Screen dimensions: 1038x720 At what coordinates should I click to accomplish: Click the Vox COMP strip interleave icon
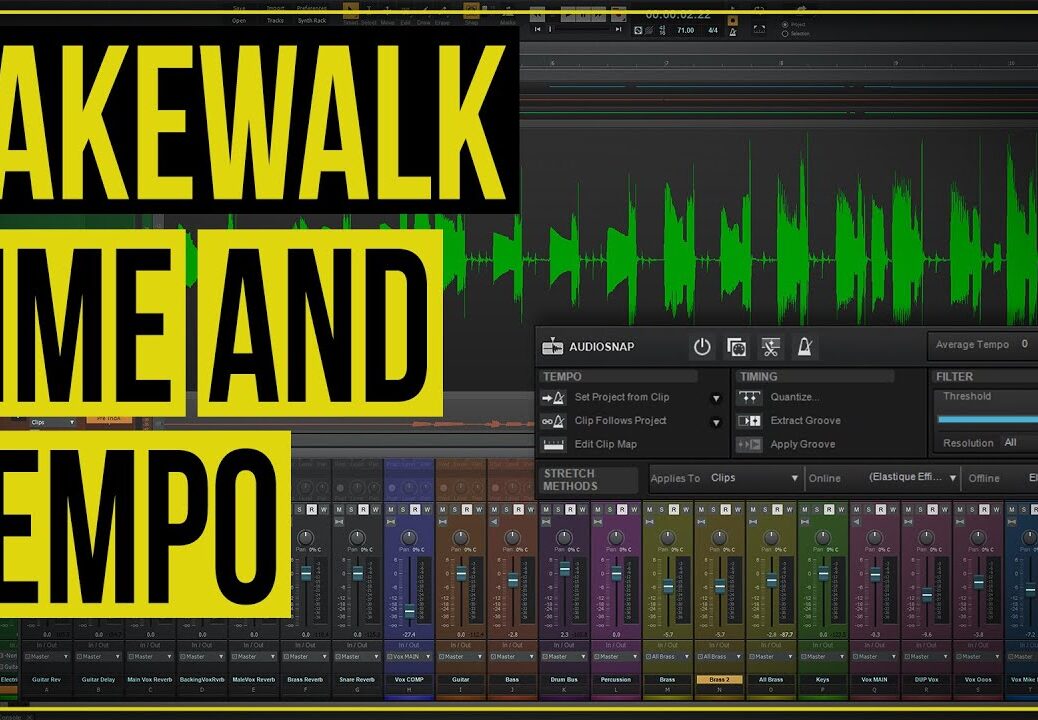coord(391,522)
